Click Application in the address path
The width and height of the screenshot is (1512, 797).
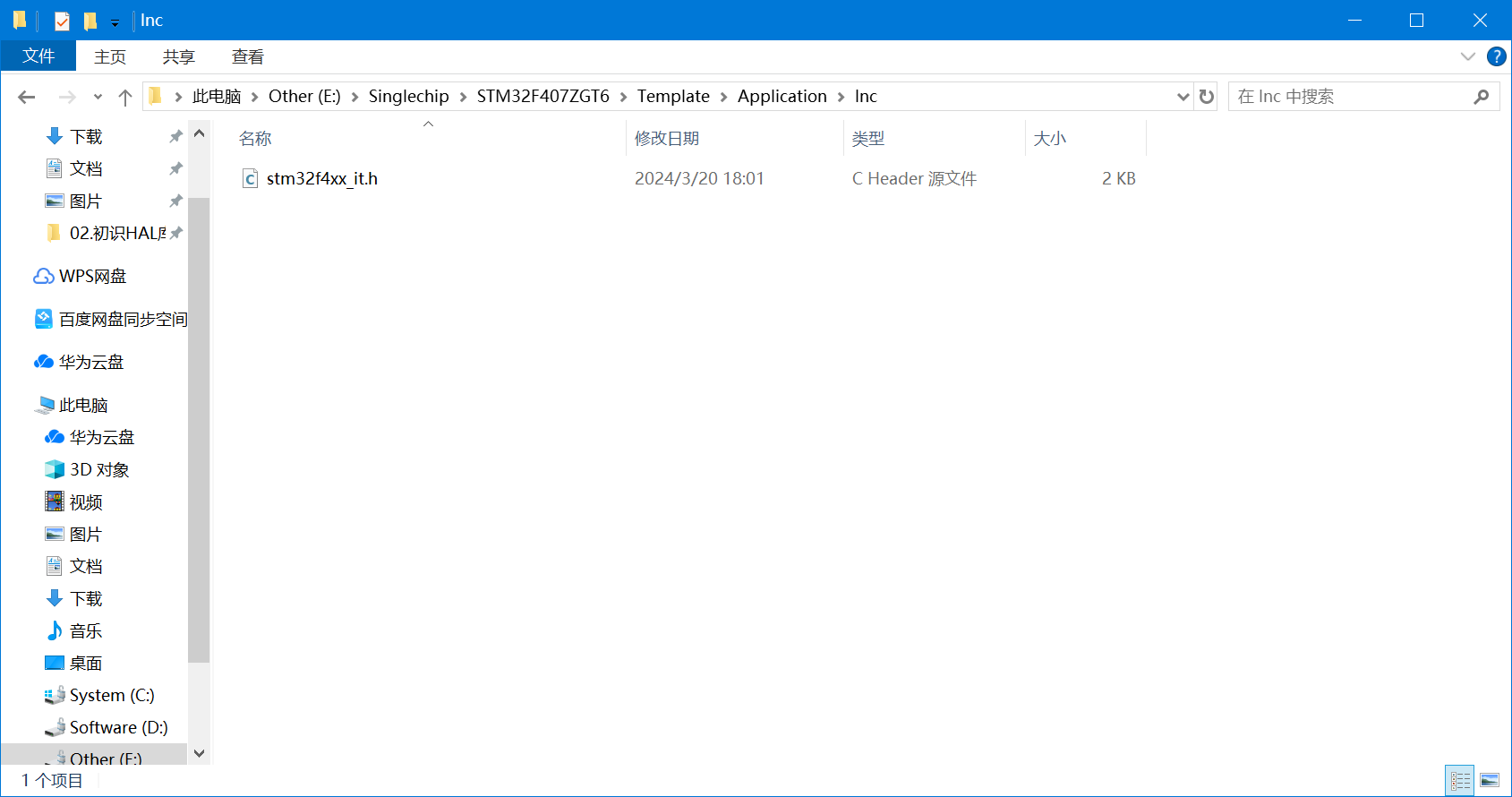click(782, 96)
